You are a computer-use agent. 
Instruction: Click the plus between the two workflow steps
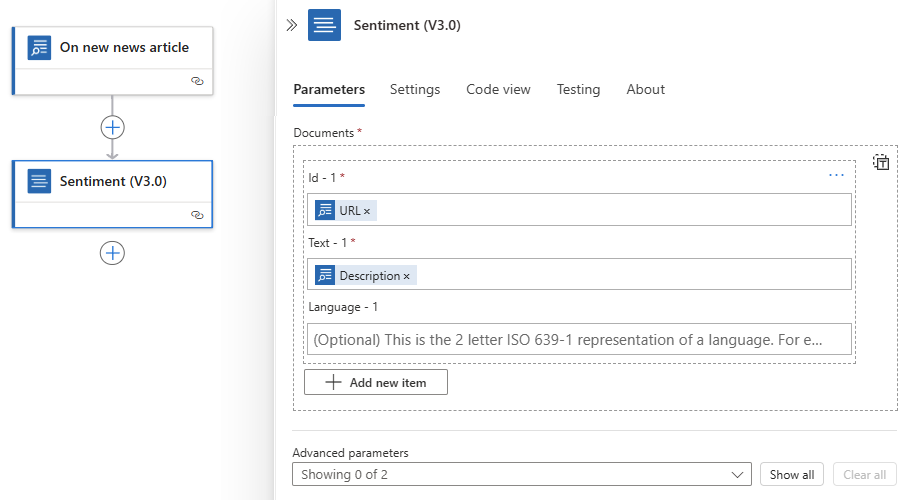112,127
